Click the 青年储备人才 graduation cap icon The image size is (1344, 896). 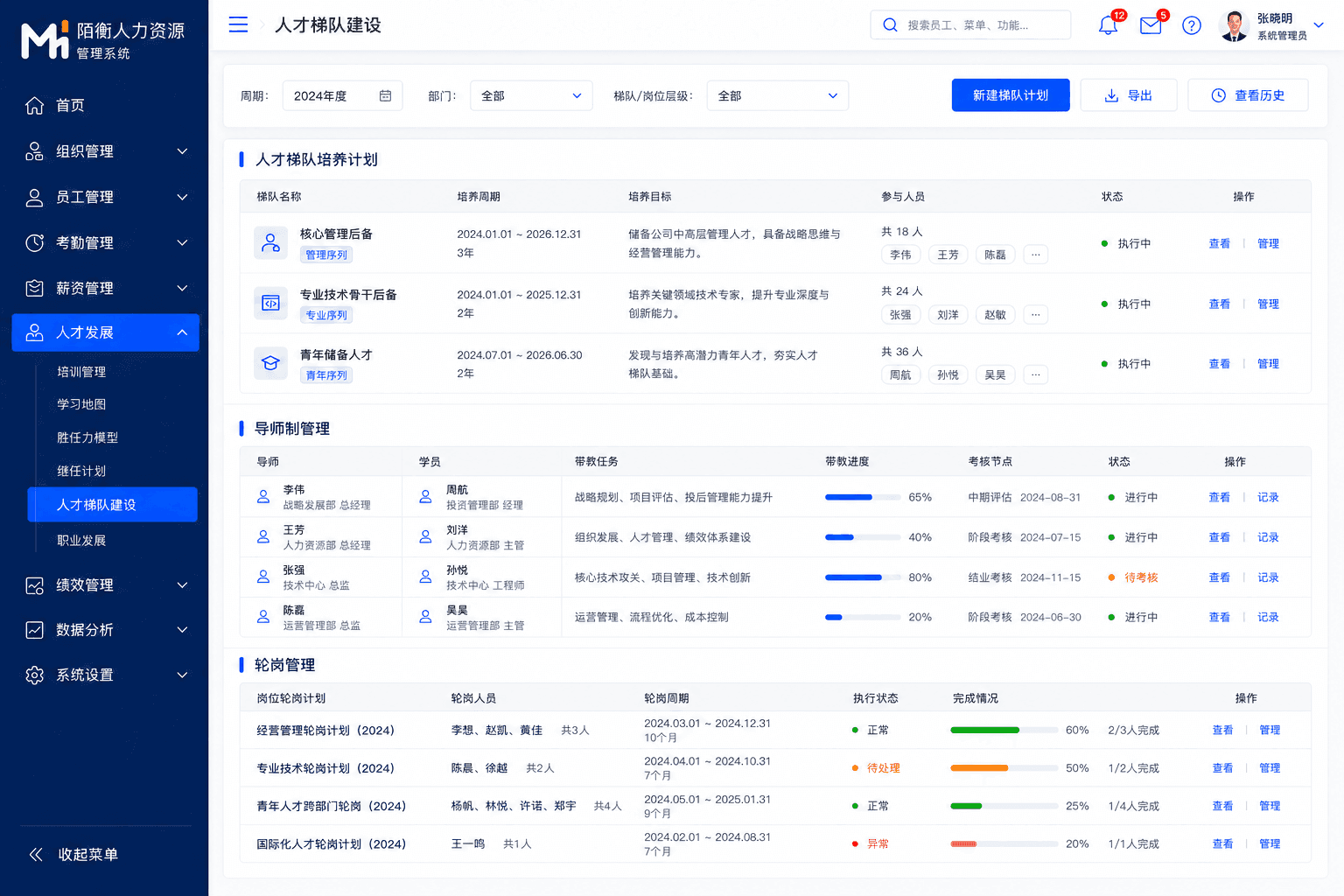[x=270, y=363]
